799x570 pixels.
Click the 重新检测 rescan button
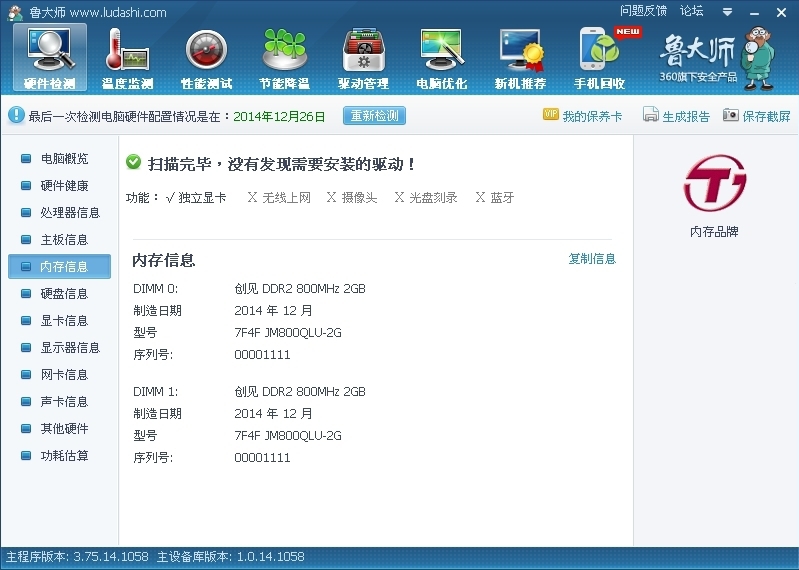tap(375, 116)
